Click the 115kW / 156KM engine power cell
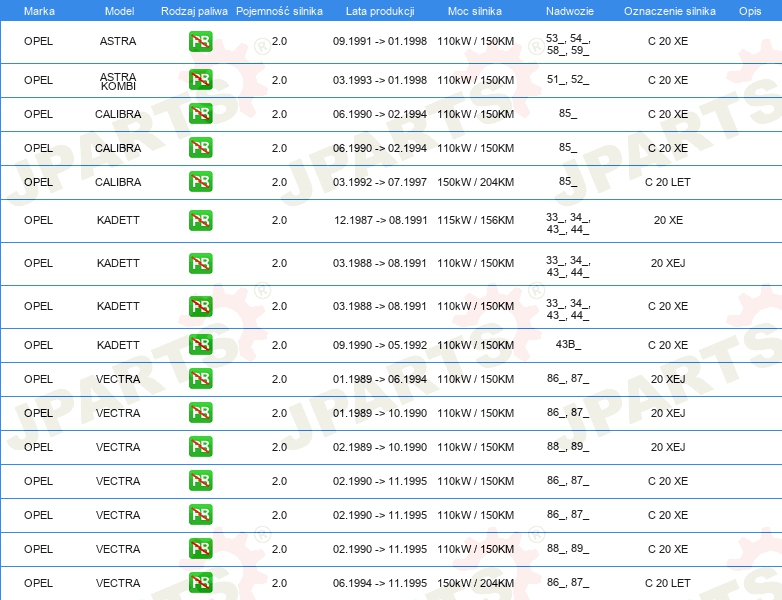Viewport: 782px width, 600px height. pyautogui.click(x=475, y=220)
